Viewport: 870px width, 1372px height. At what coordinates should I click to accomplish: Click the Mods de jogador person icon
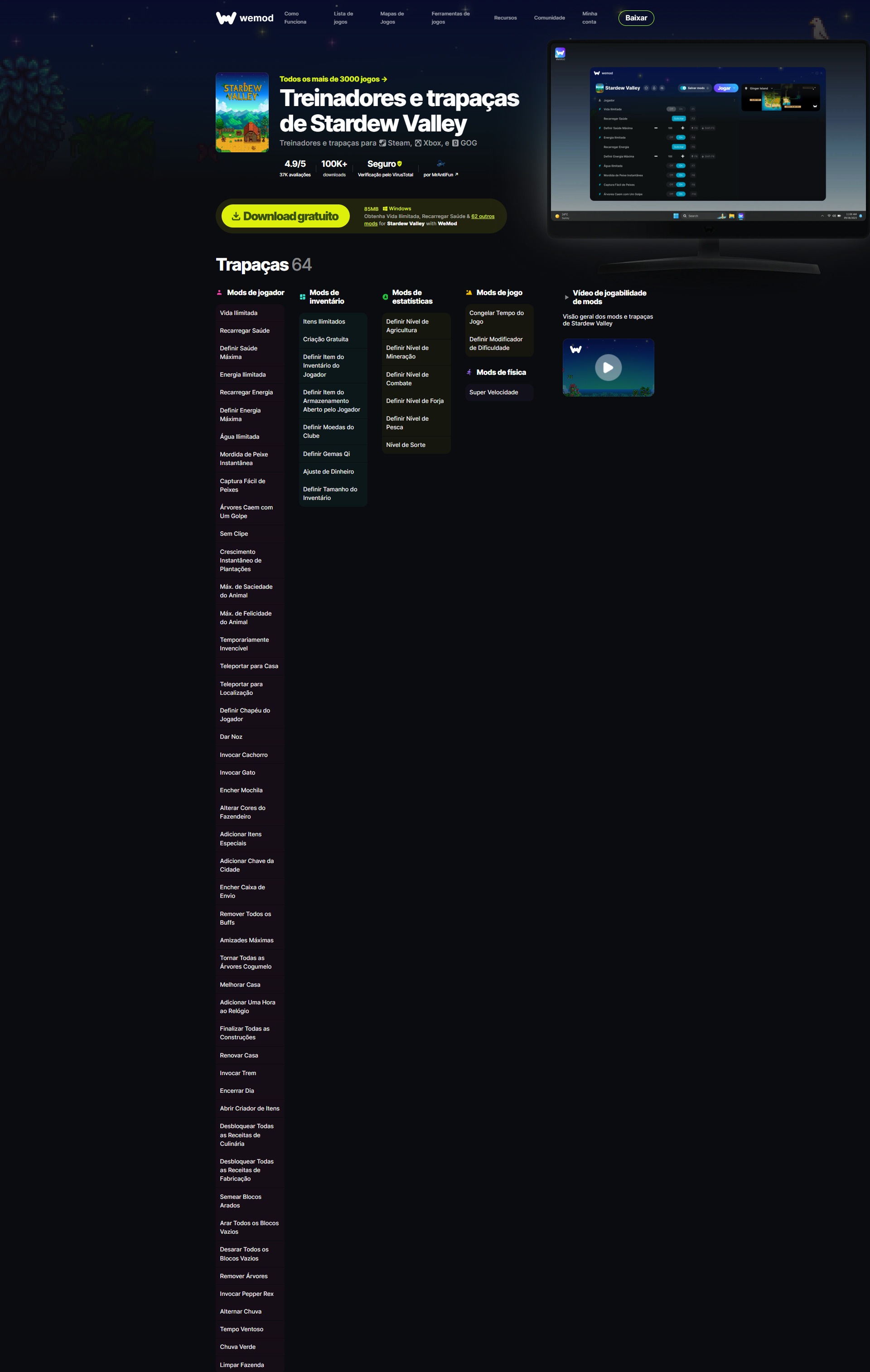click(219, 293)
